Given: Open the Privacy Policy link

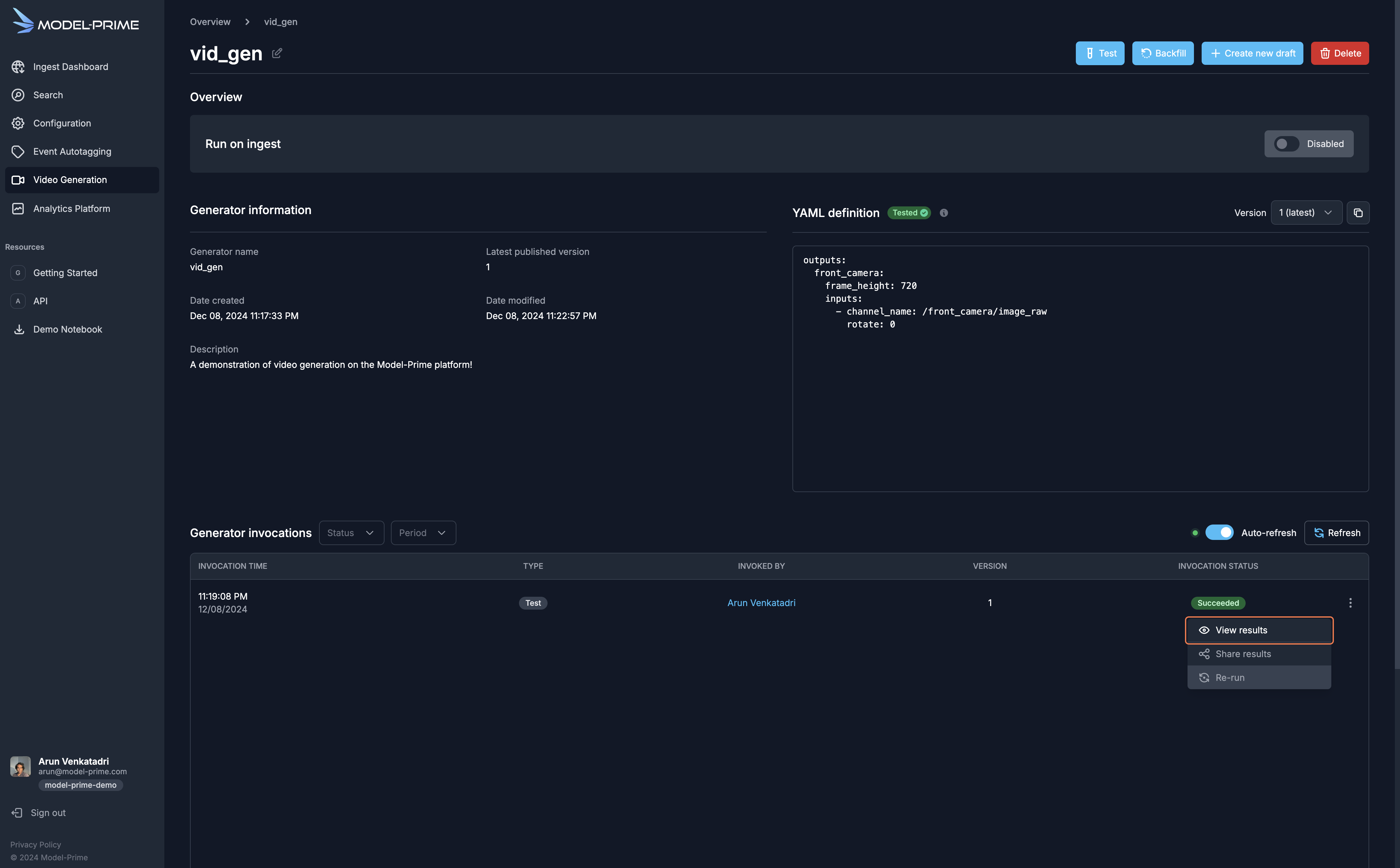Looking at the screenshot, I should tap(36, 845).
